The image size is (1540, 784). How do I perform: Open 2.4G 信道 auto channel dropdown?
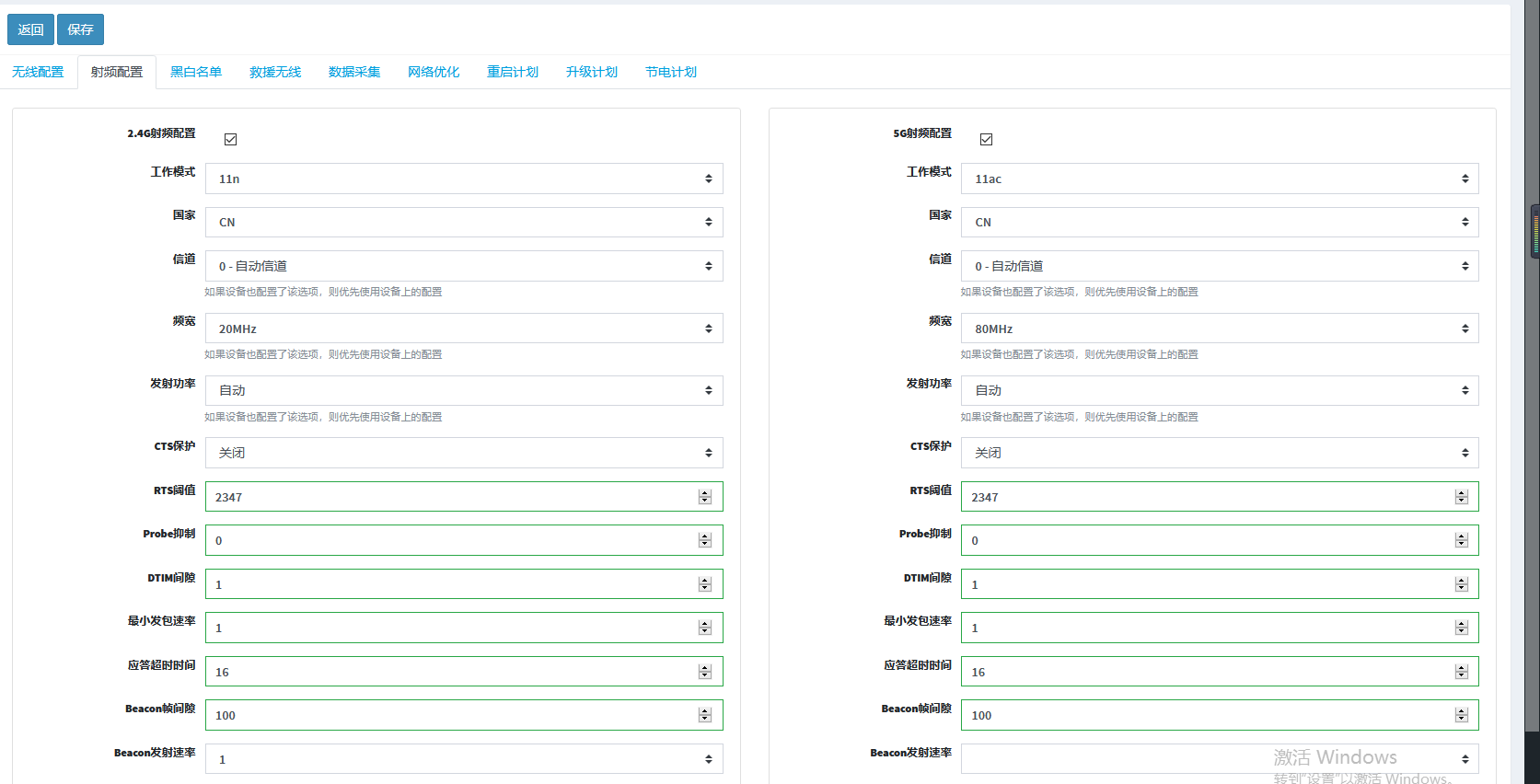pyautogui.click(x=463, y=266)
